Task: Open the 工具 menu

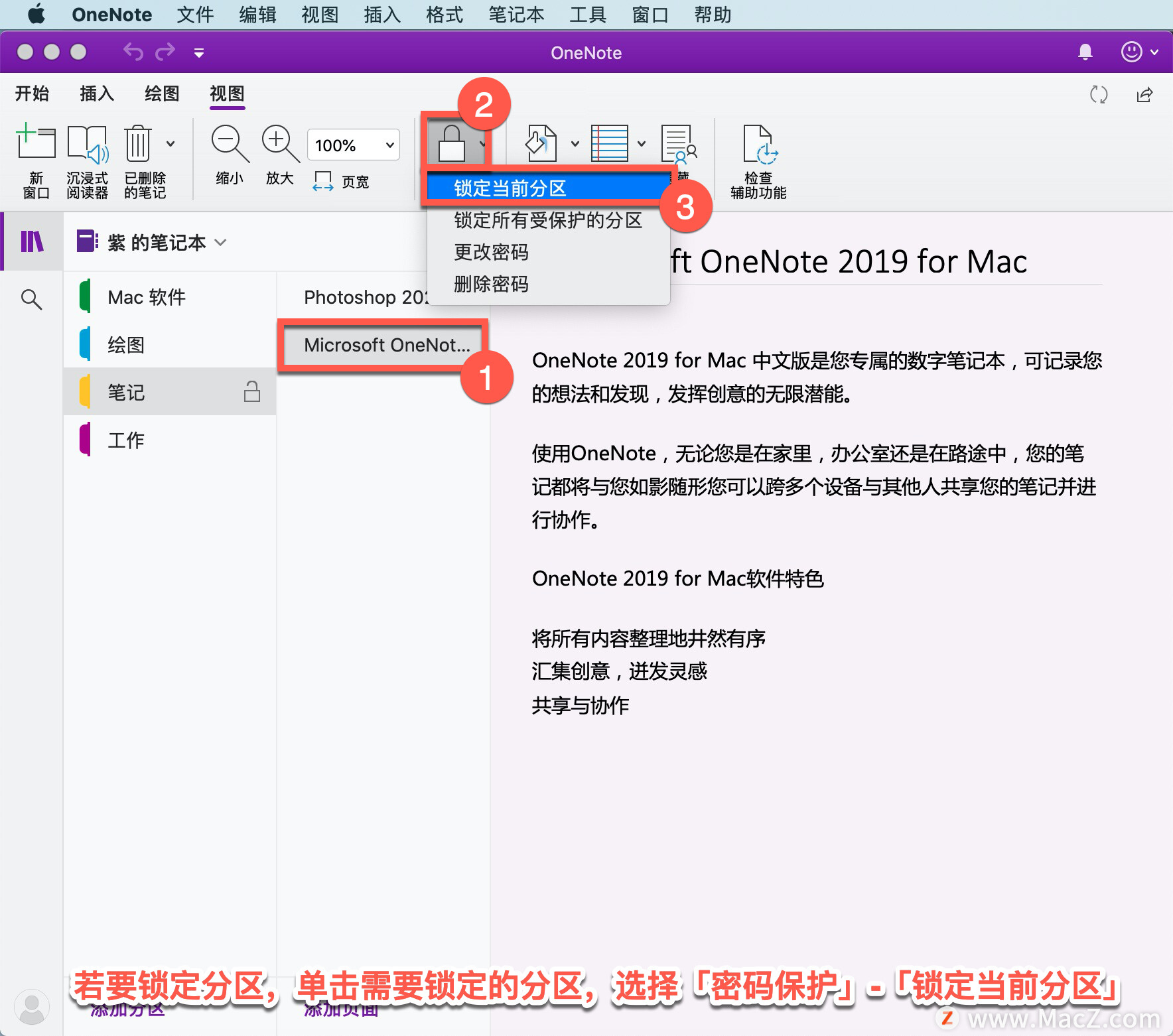Action: (588, 14)
